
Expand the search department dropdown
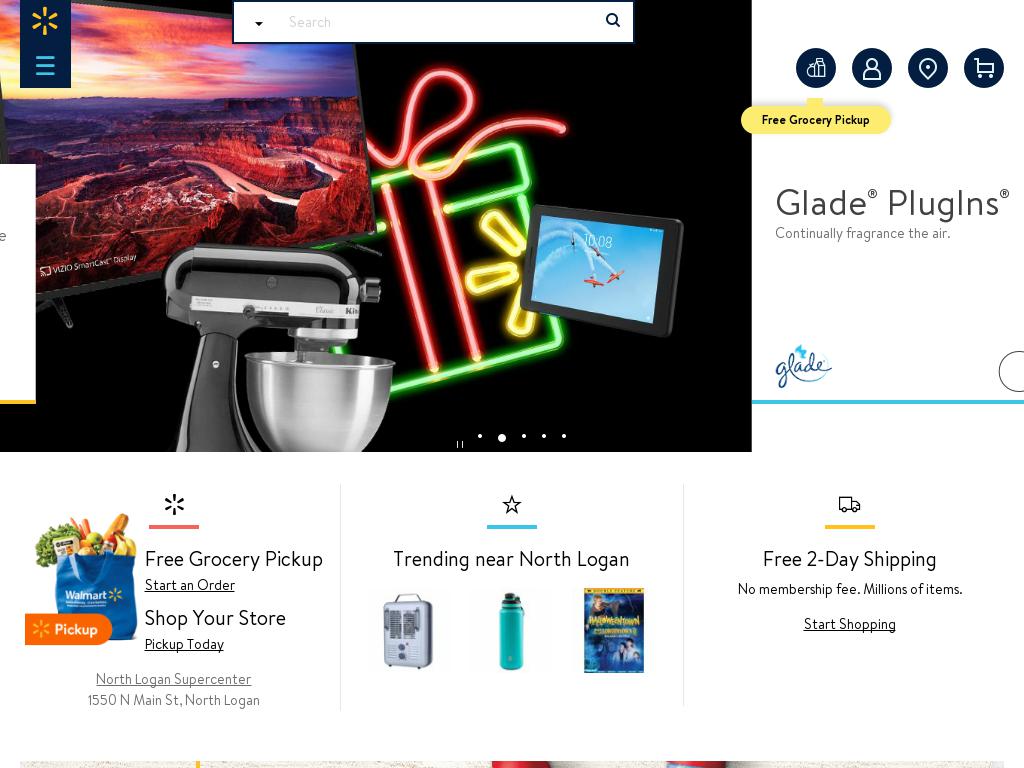[x=259, y=24]
